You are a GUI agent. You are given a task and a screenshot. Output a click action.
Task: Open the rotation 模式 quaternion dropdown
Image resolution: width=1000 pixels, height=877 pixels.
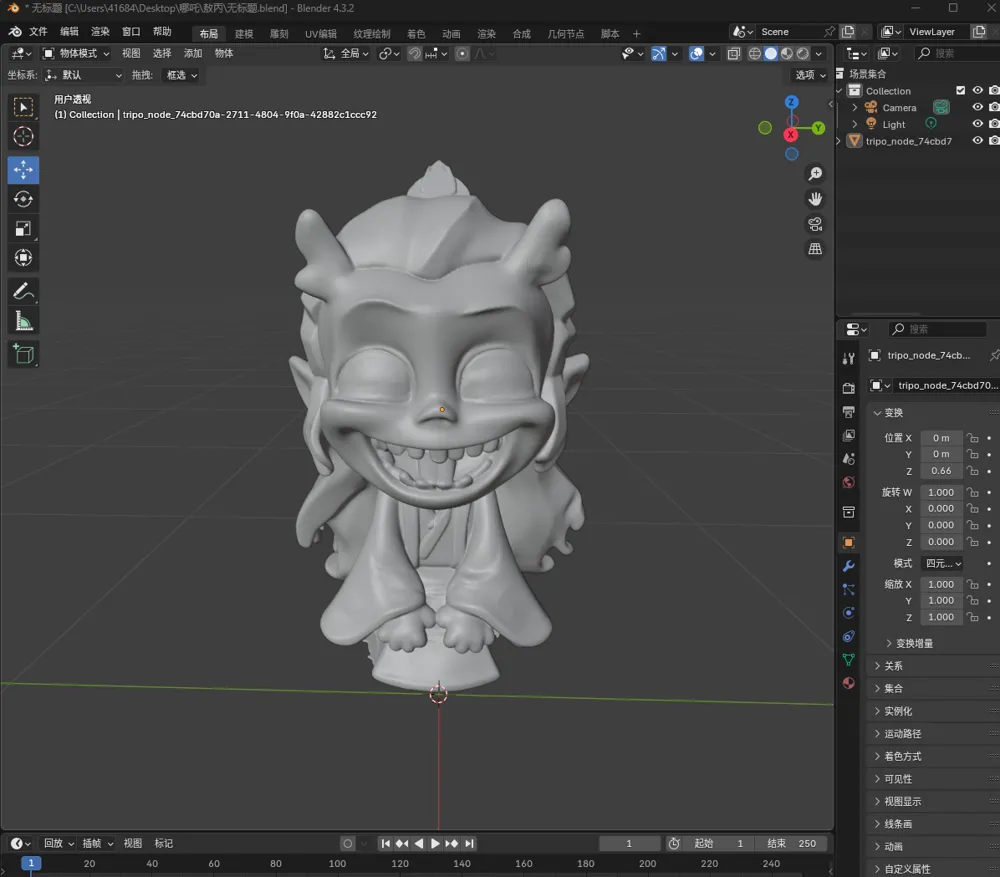pos(941,563)
